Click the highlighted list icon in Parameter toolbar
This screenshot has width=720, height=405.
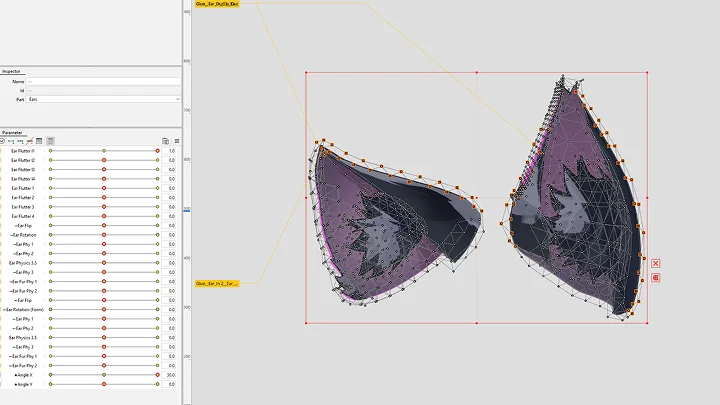[50, 141]
